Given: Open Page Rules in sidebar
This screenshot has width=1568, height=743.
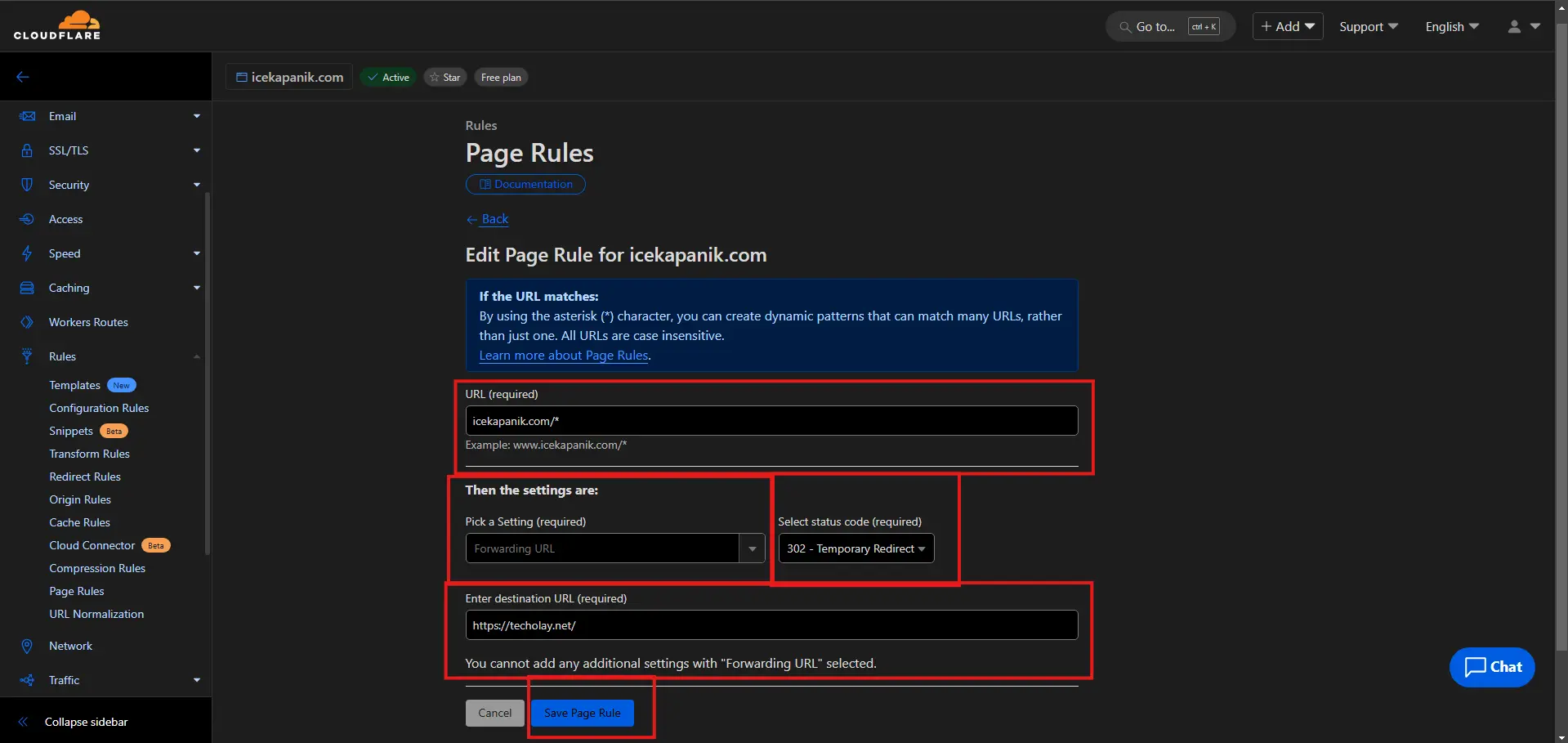Looking at the screenshot, I should (77, 591).
